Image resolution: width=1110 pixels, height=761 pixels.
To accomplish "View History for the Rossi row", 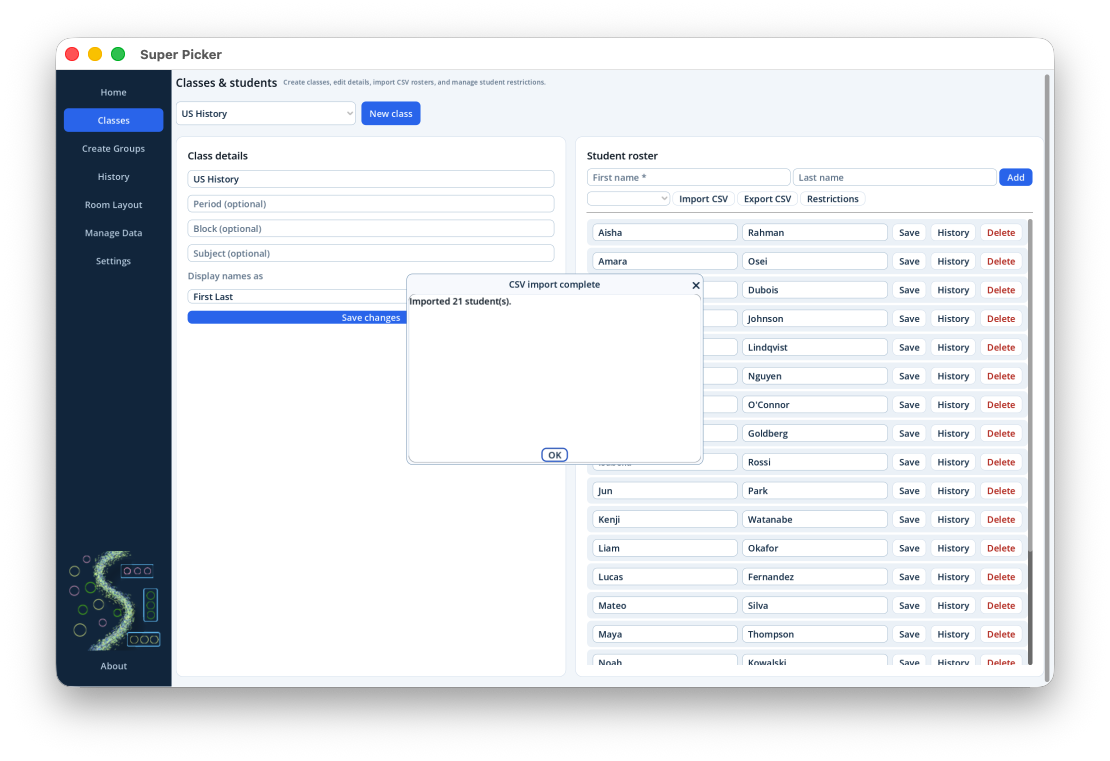I will click(x=953, y=462).
